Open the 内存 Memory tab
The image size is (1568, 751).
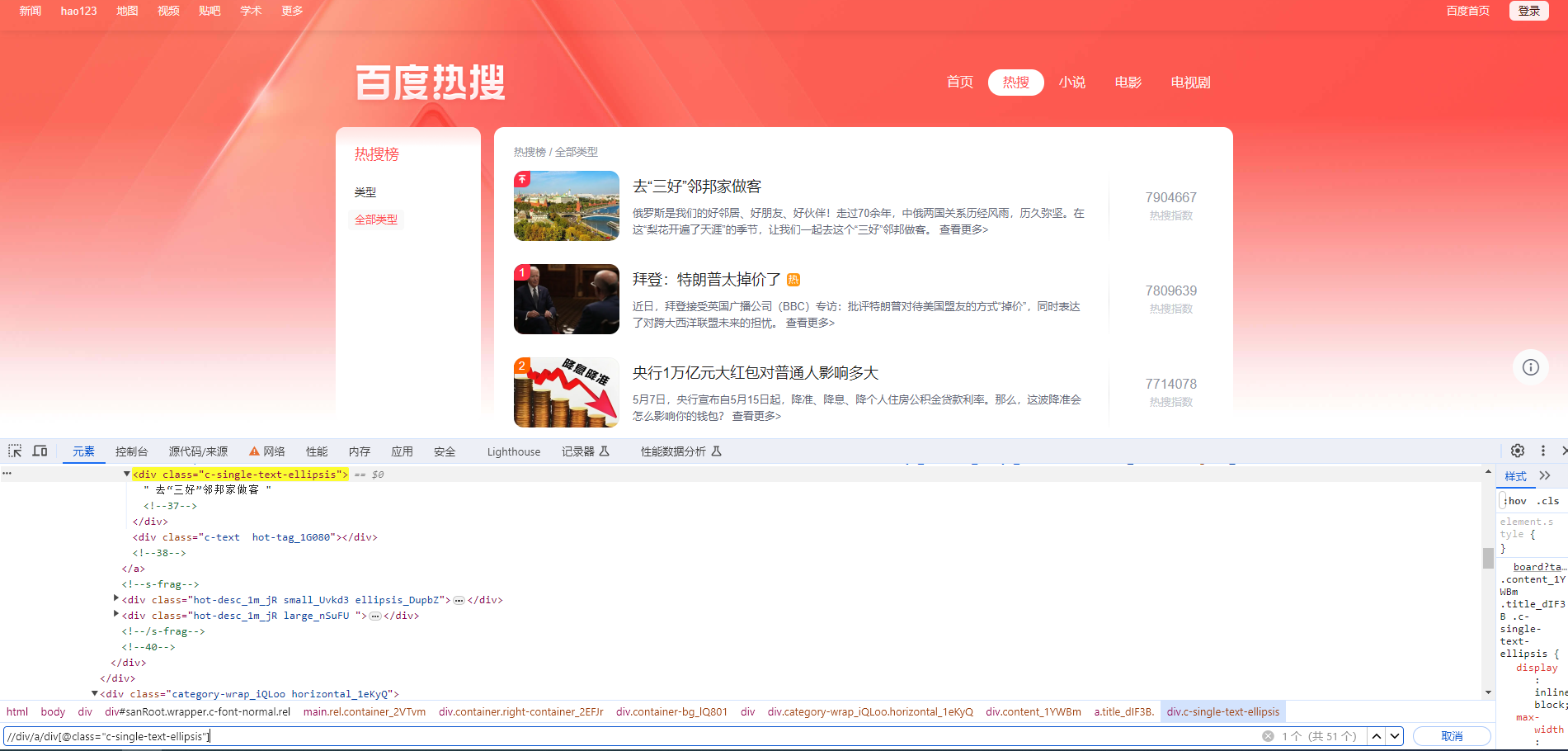click(360, 451)
